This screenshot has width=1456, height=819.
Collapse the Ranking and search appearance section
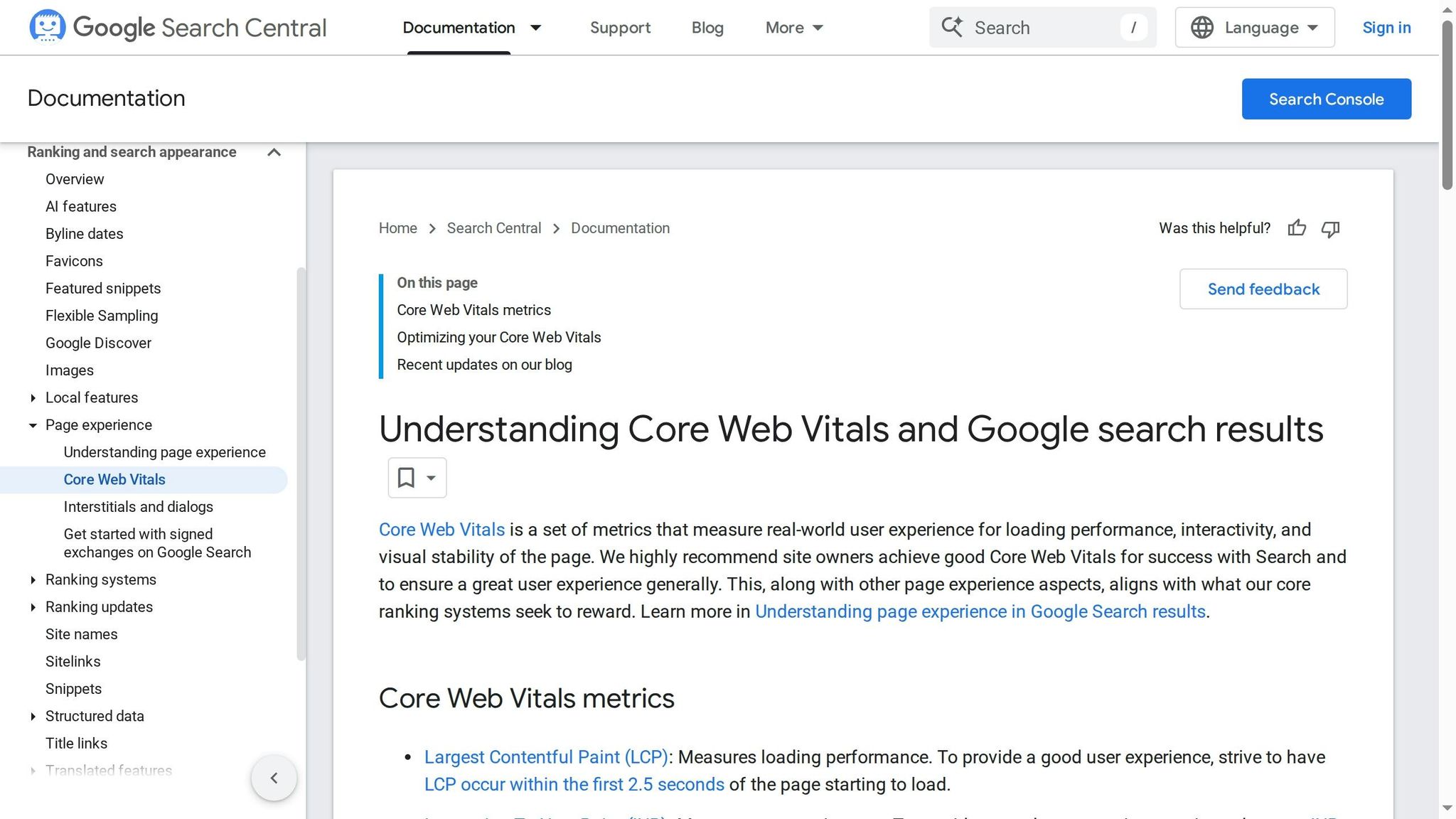(274, 151)
